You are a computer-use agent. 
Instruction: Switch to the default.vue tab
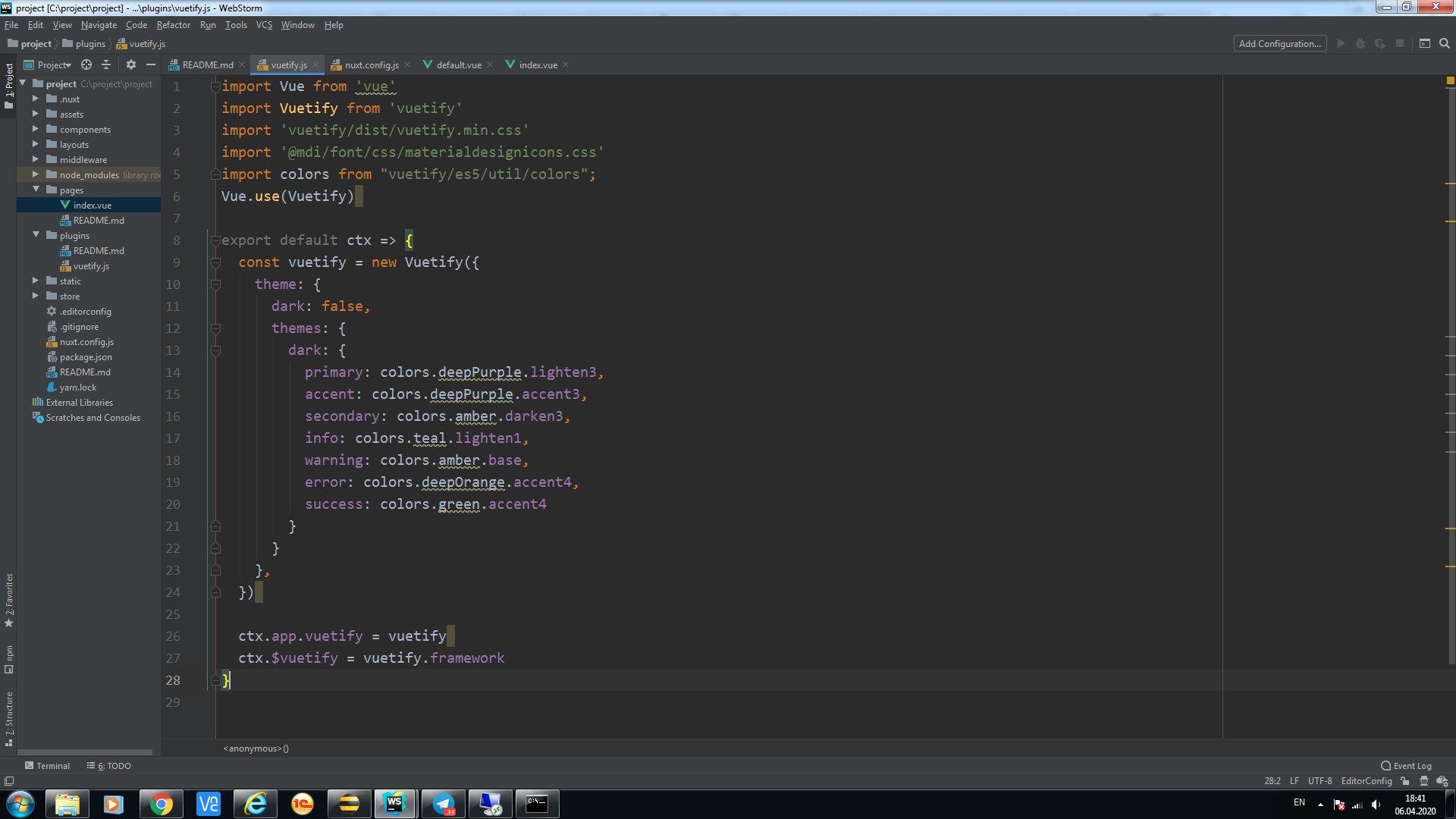click(x=458, y=65)
